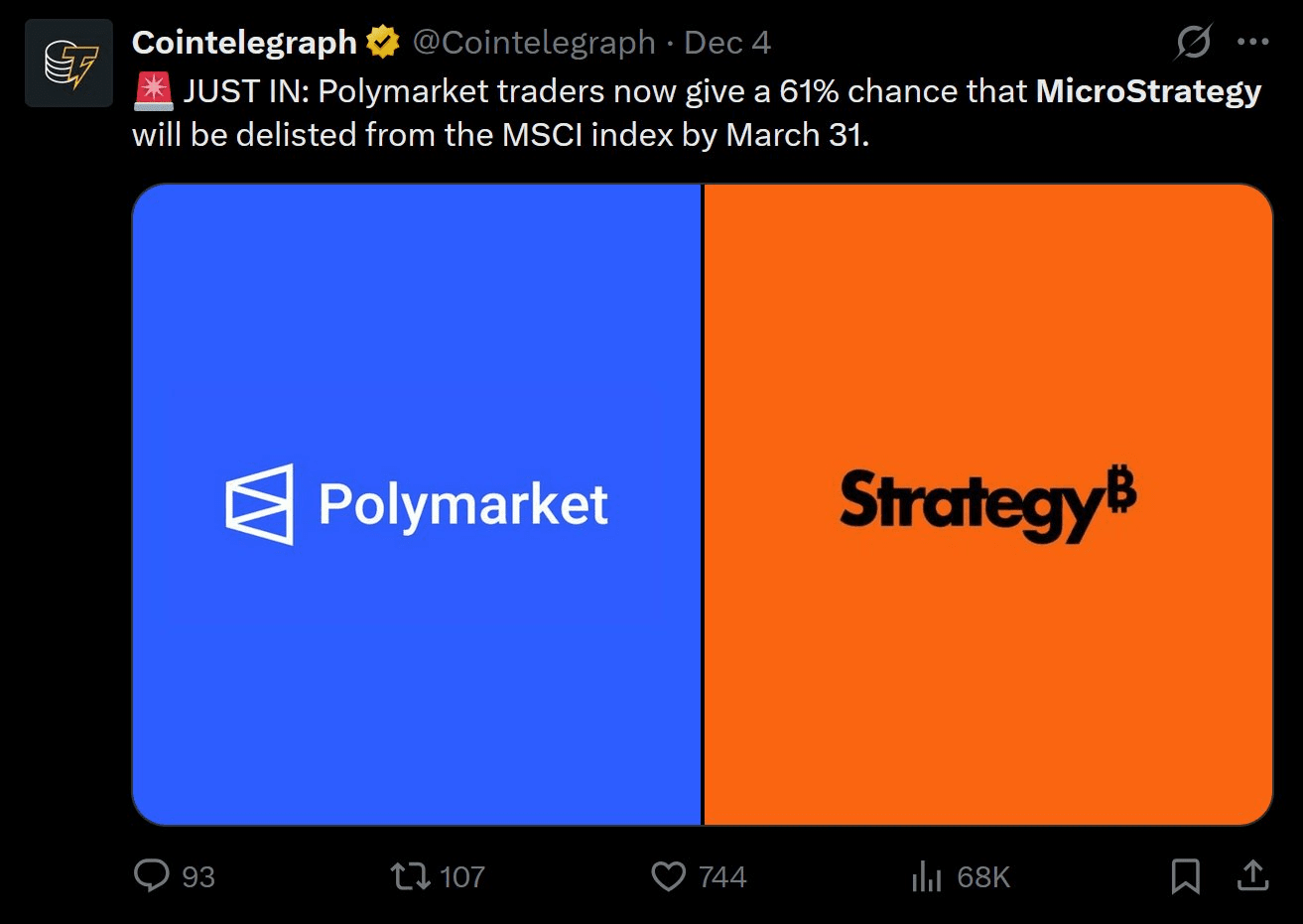Viewport: 1303px width, 924px height.
Task: Click the 93 replies count
Action: tap(198, 877)
